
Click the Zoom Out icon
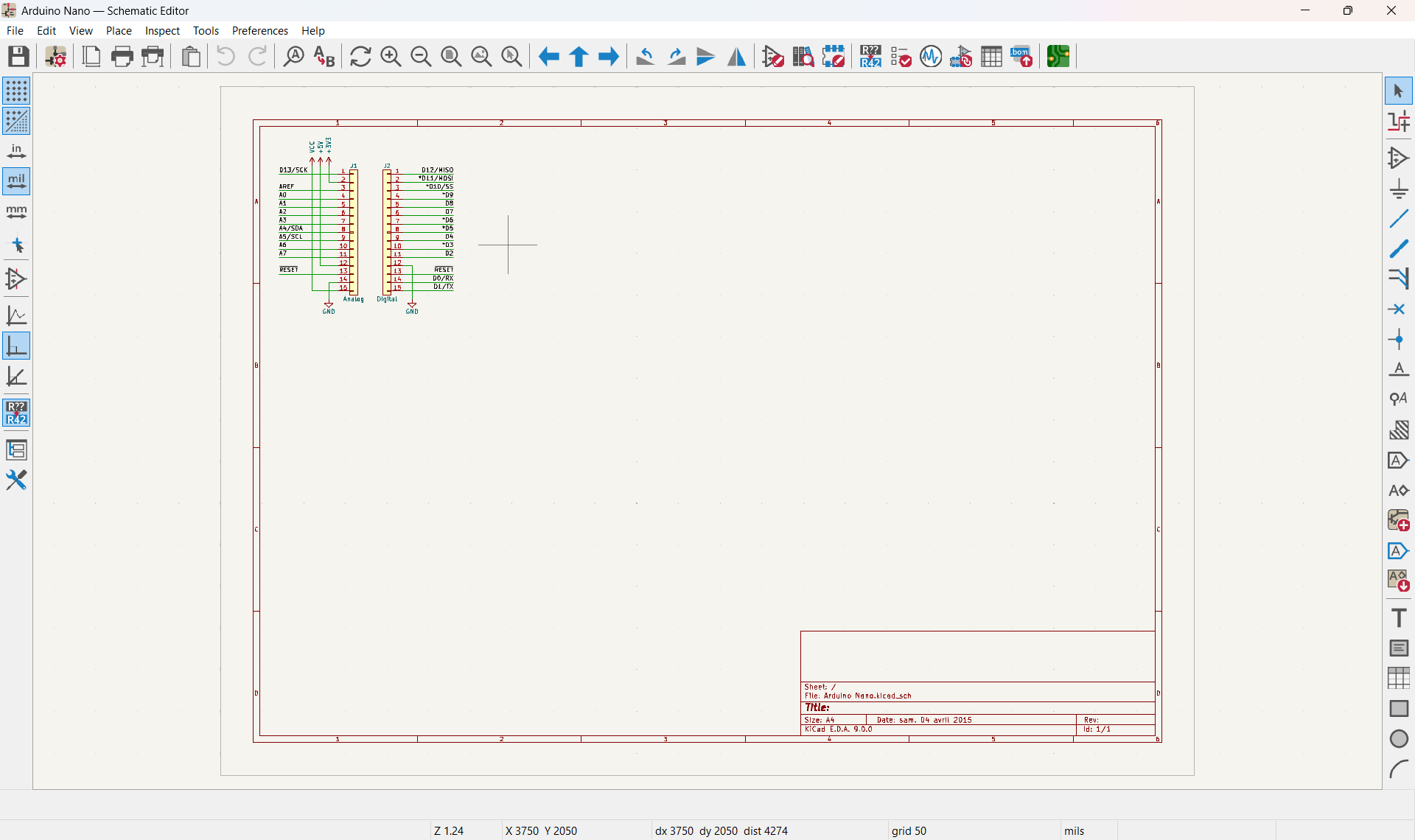point(421,57)
